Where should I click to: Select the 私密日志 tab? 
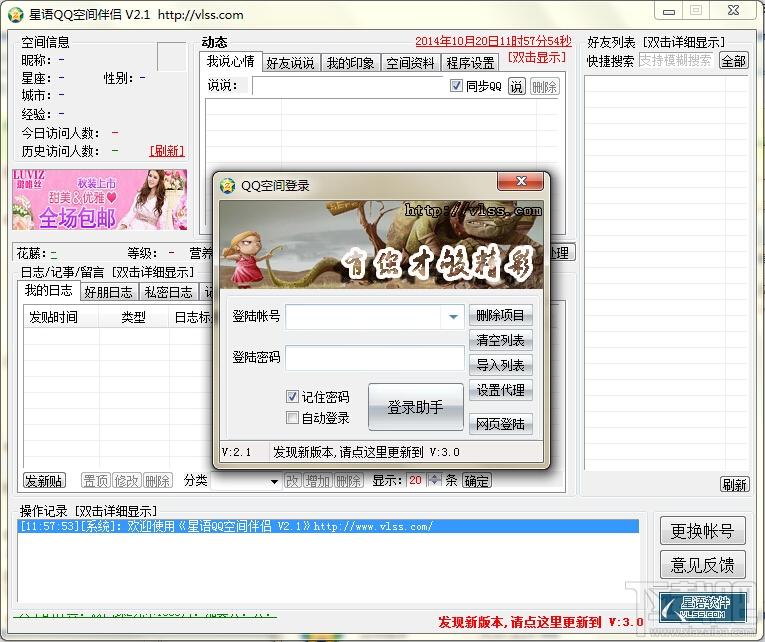pyautogui.click(x=166, y=292)
